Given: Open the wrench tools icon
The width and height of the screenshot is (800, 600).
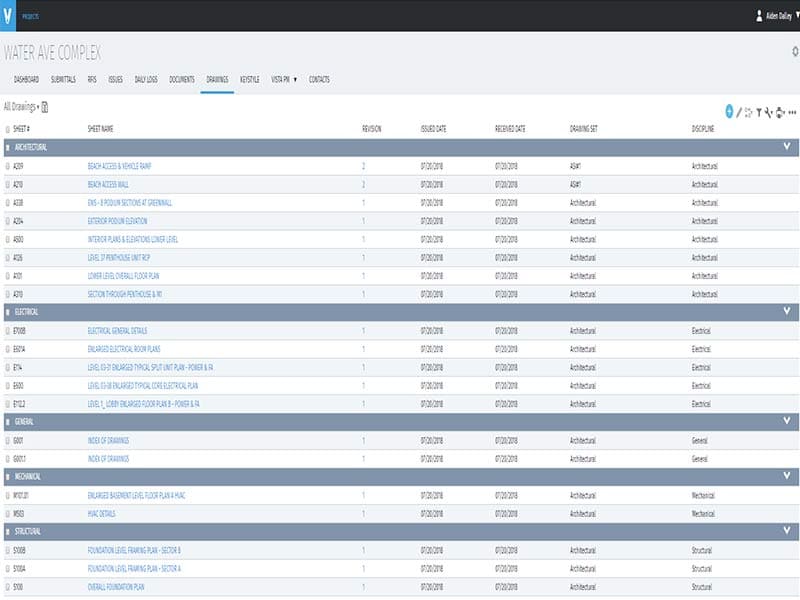Looking at the screenshot, I should point(768,111).
